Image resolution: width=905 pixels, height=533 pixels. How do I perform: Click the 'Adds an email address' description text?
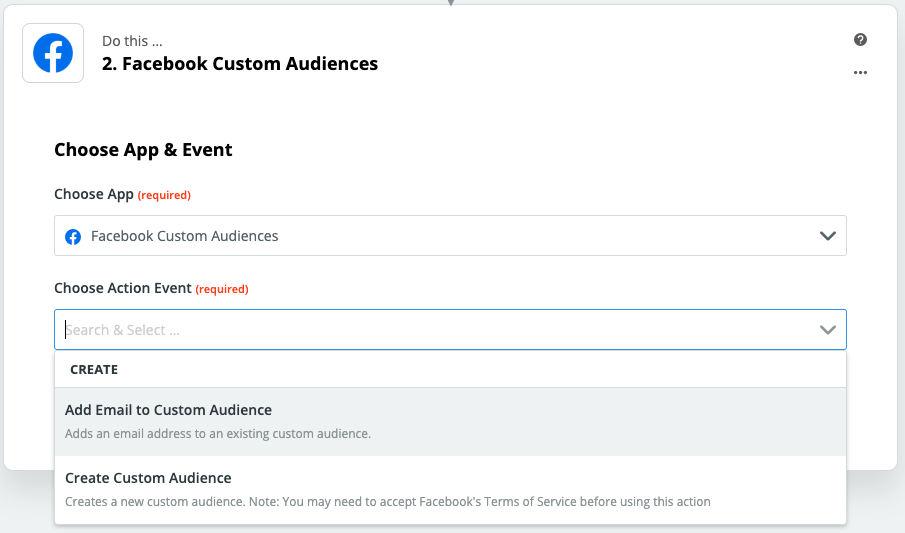(x=218, y=434)
